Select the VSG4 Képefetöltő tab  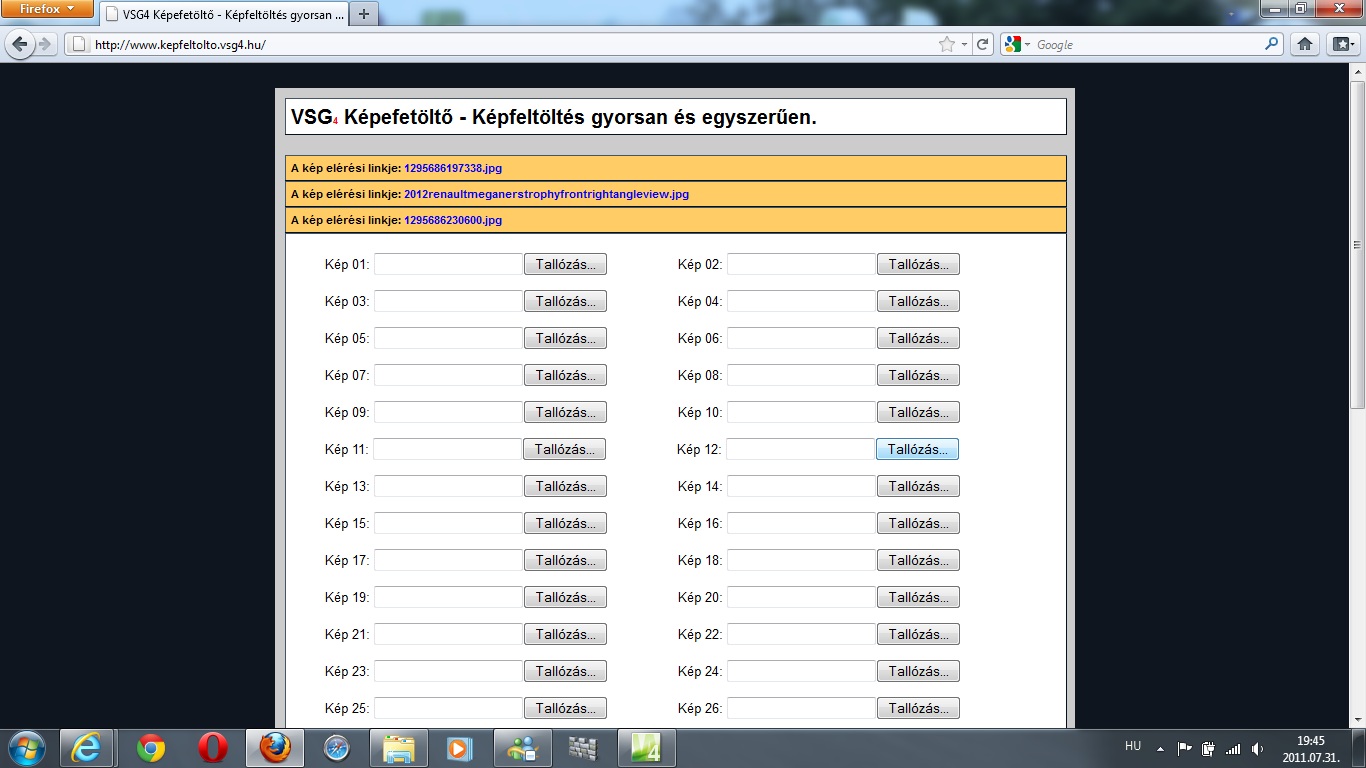tap(225, 14)
